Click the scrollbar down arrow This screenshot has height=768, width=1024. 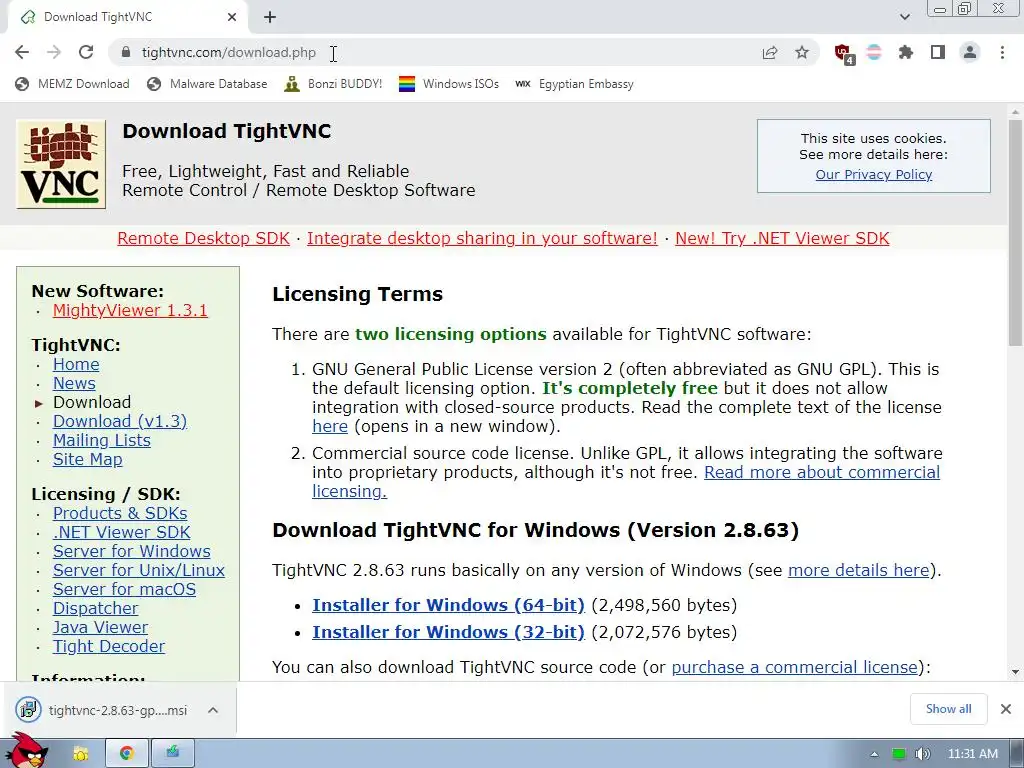point(1015,671)
